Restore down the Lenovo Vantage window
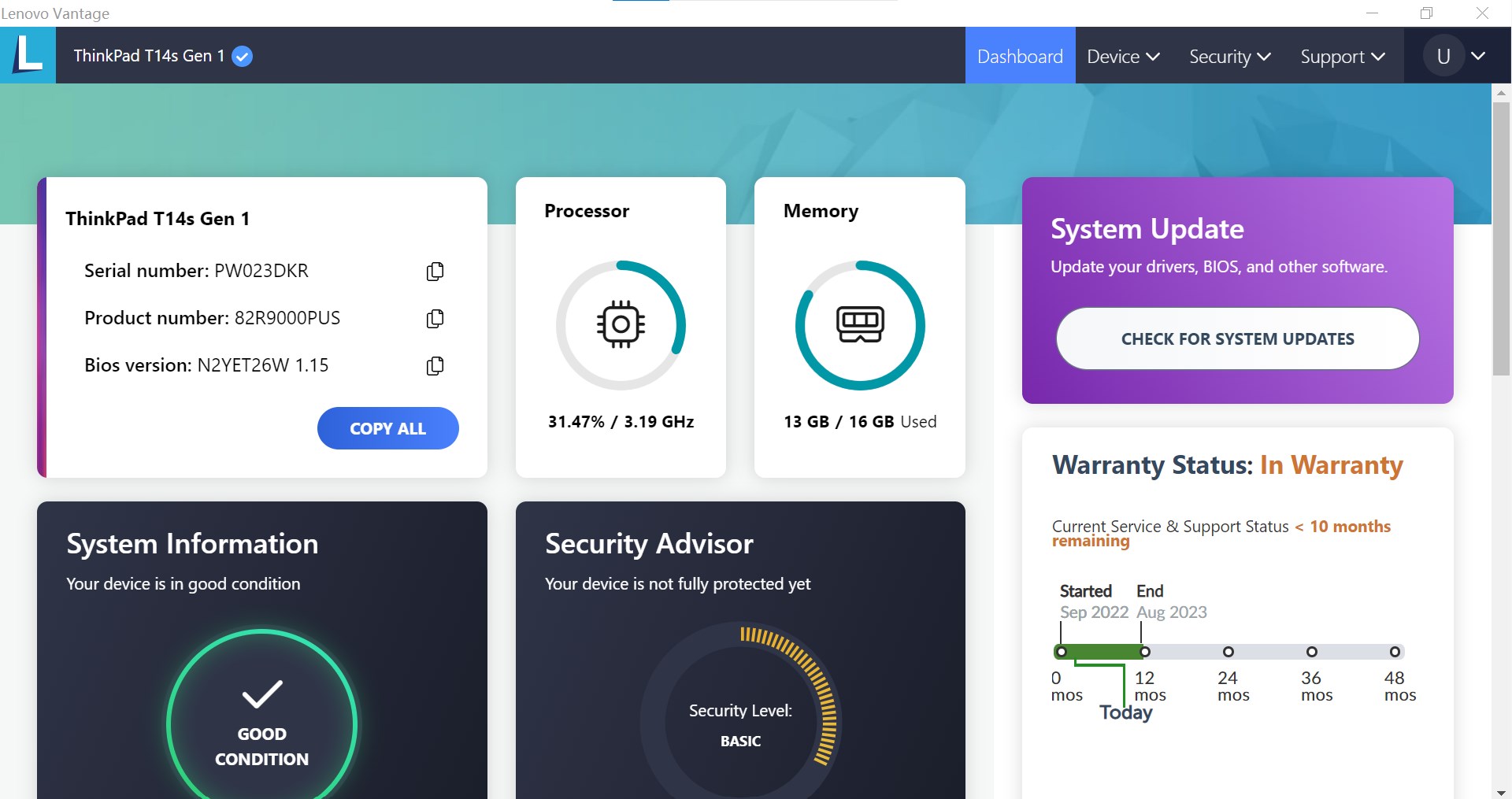 tap(1426, 13)
